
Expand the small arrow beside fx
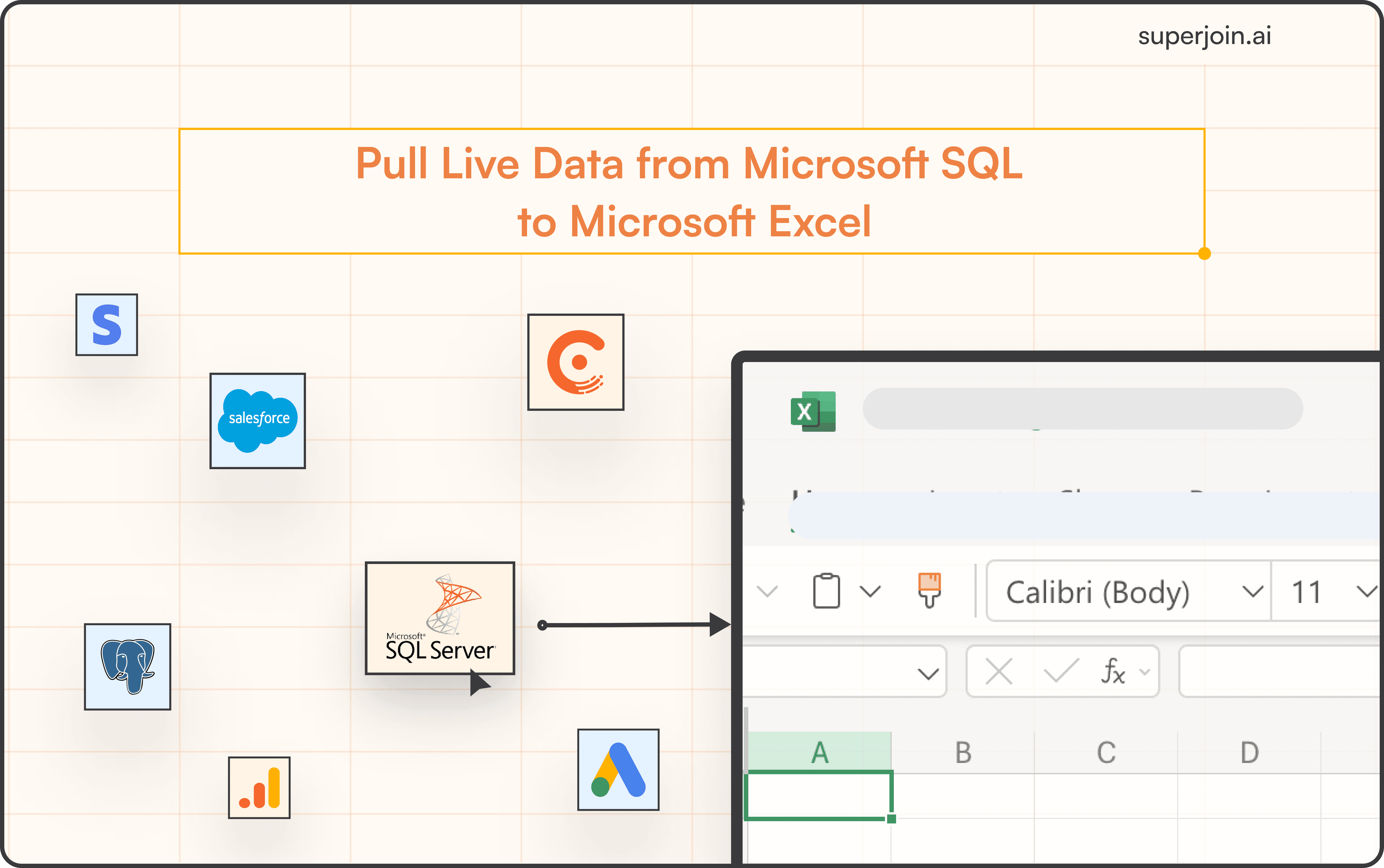1145,672
